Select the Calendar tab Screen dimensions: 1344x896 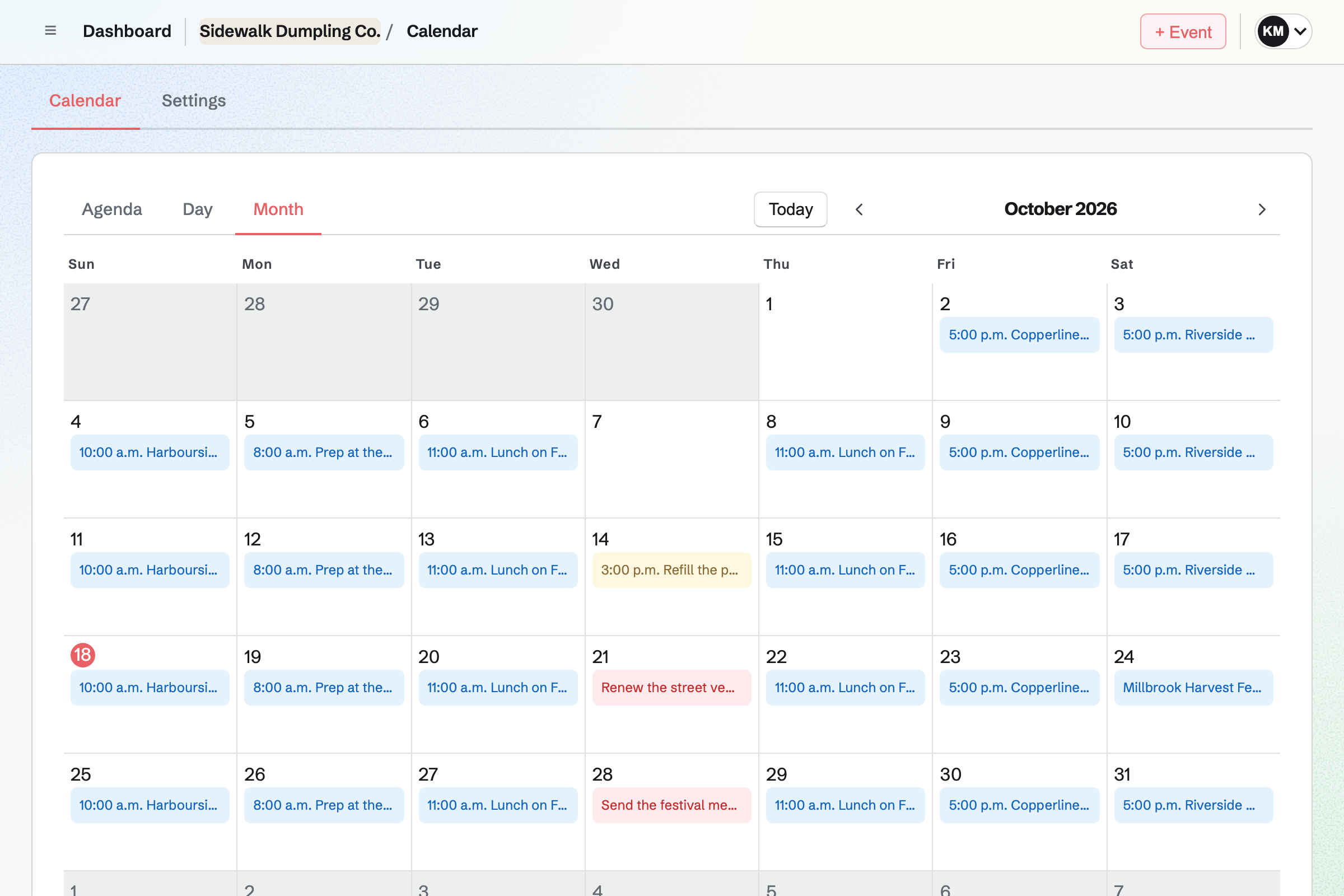pos(85,101)
